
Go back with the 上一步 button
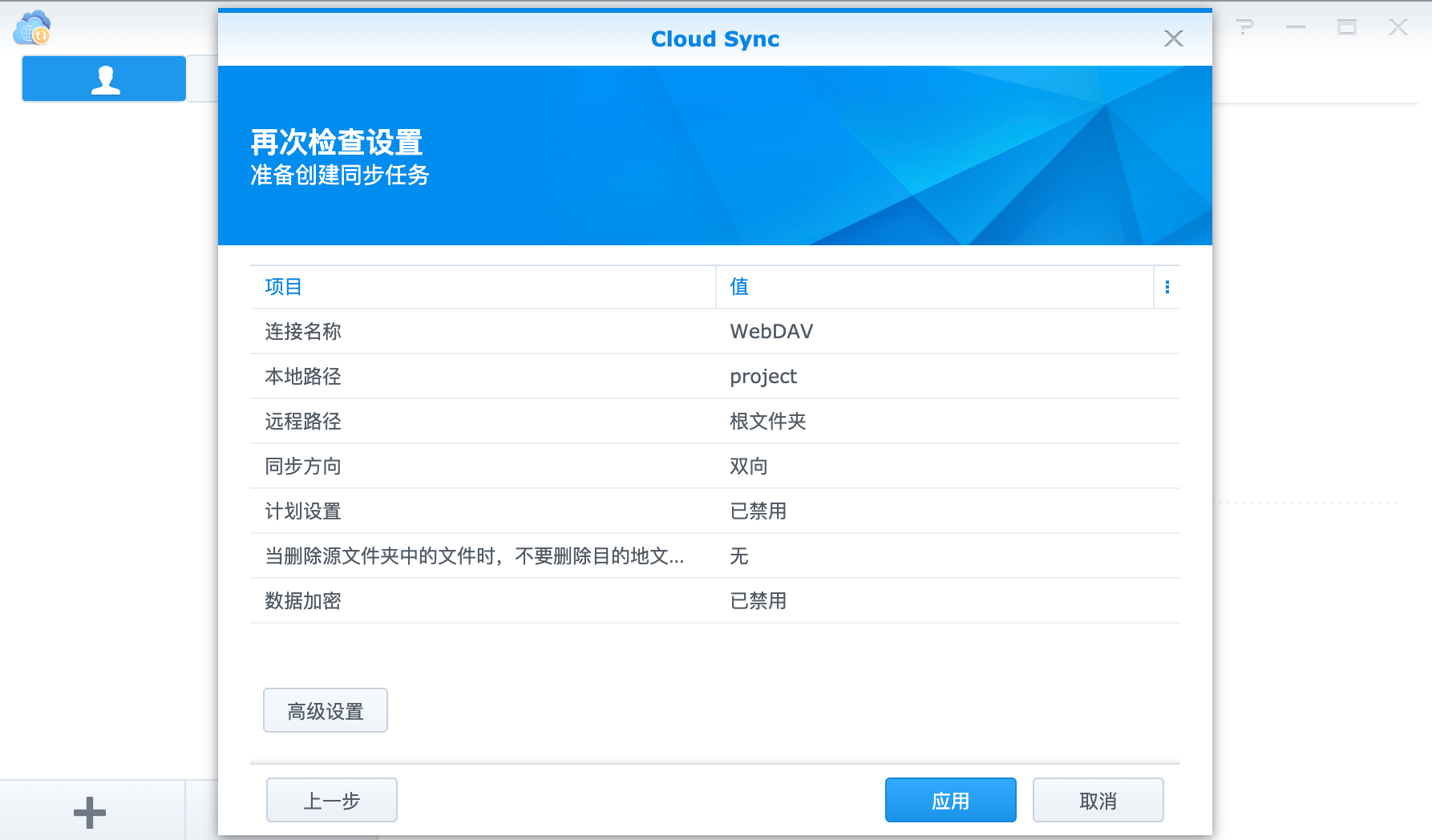pos(331,799)
